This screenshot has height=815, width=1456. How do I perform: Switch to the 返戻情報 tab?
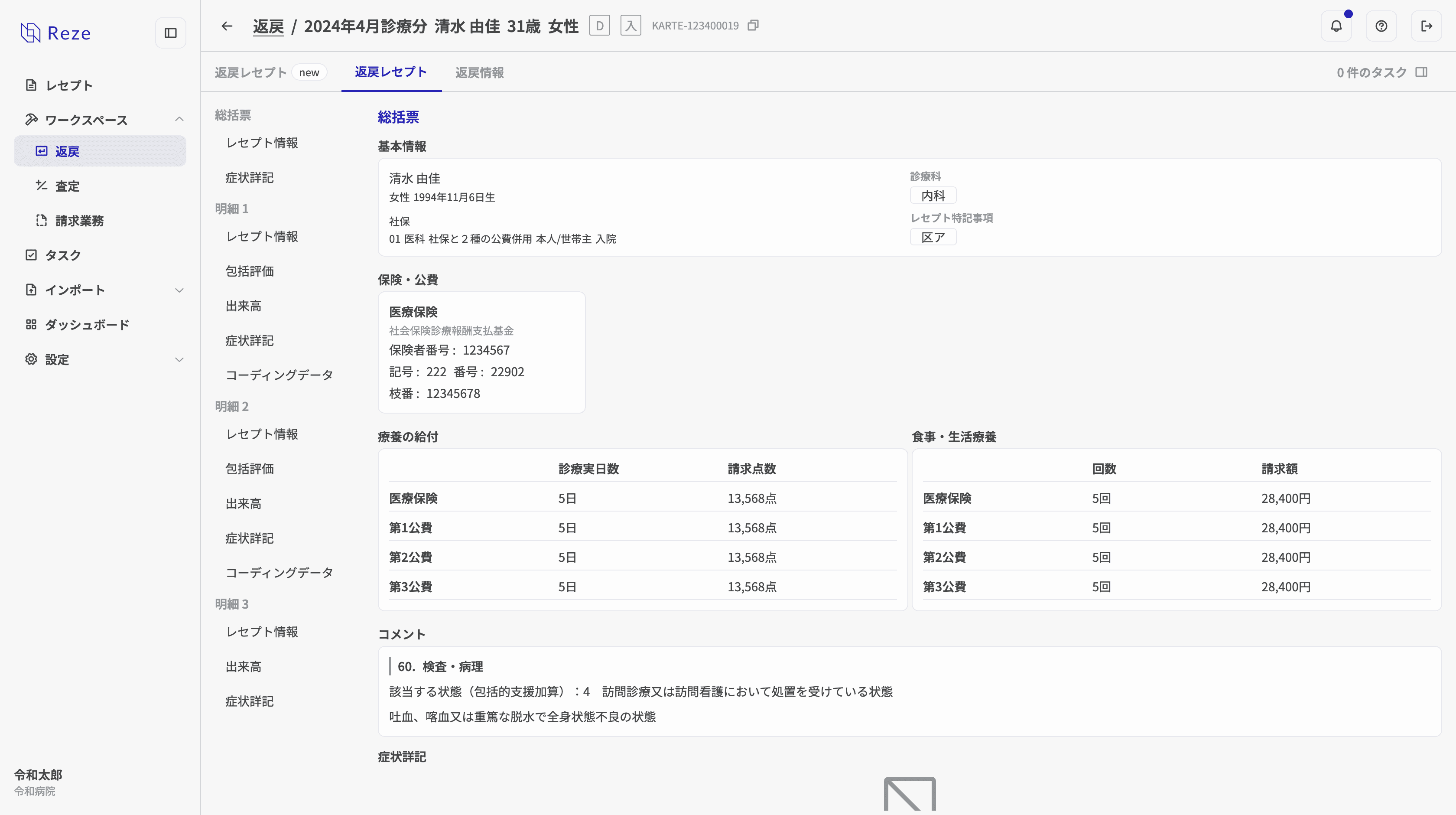pyautogui.click(x=479, y=72)
